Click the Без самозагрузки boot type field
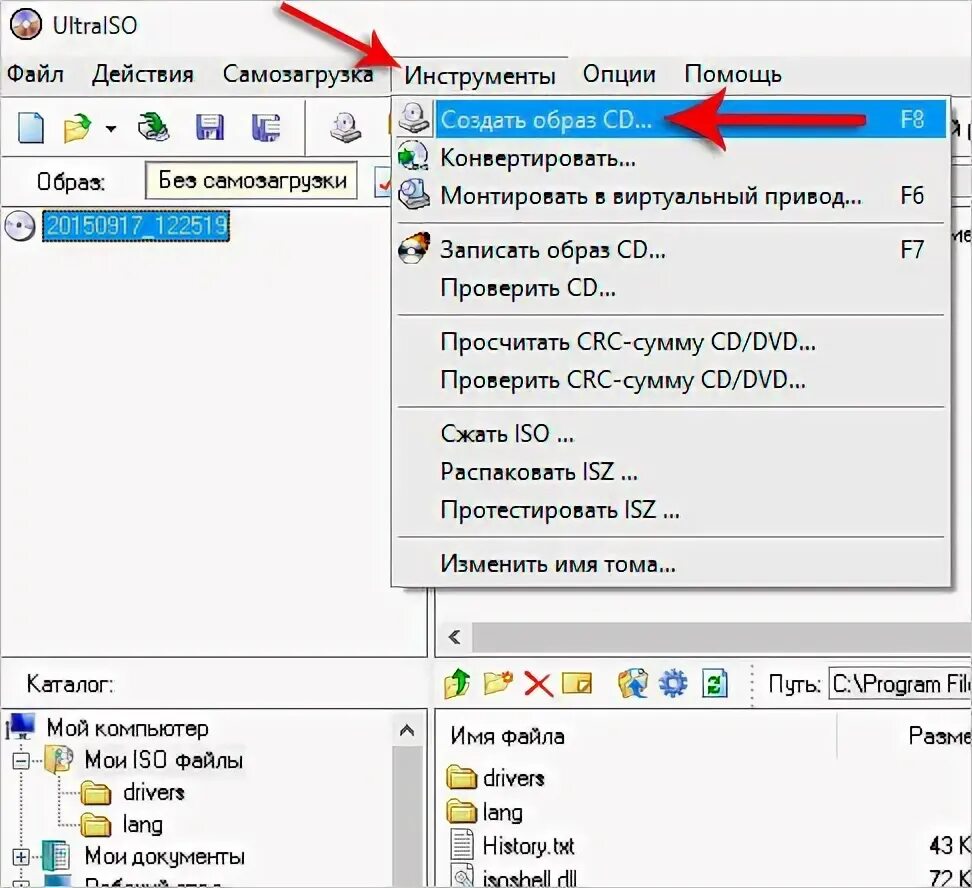The height and width of the screenshot is (888, 972). coord(251,180)
